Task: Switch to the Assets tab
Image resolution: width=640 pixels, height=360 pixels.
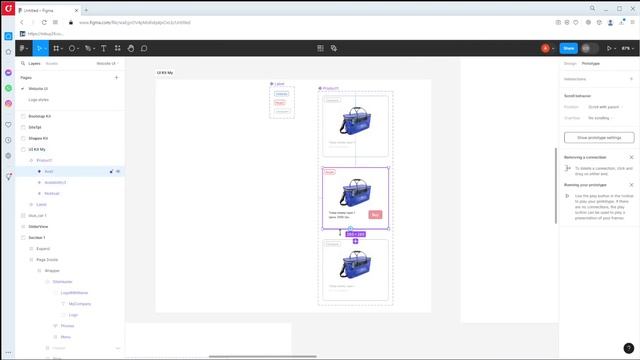Action: tap(52, 63)
